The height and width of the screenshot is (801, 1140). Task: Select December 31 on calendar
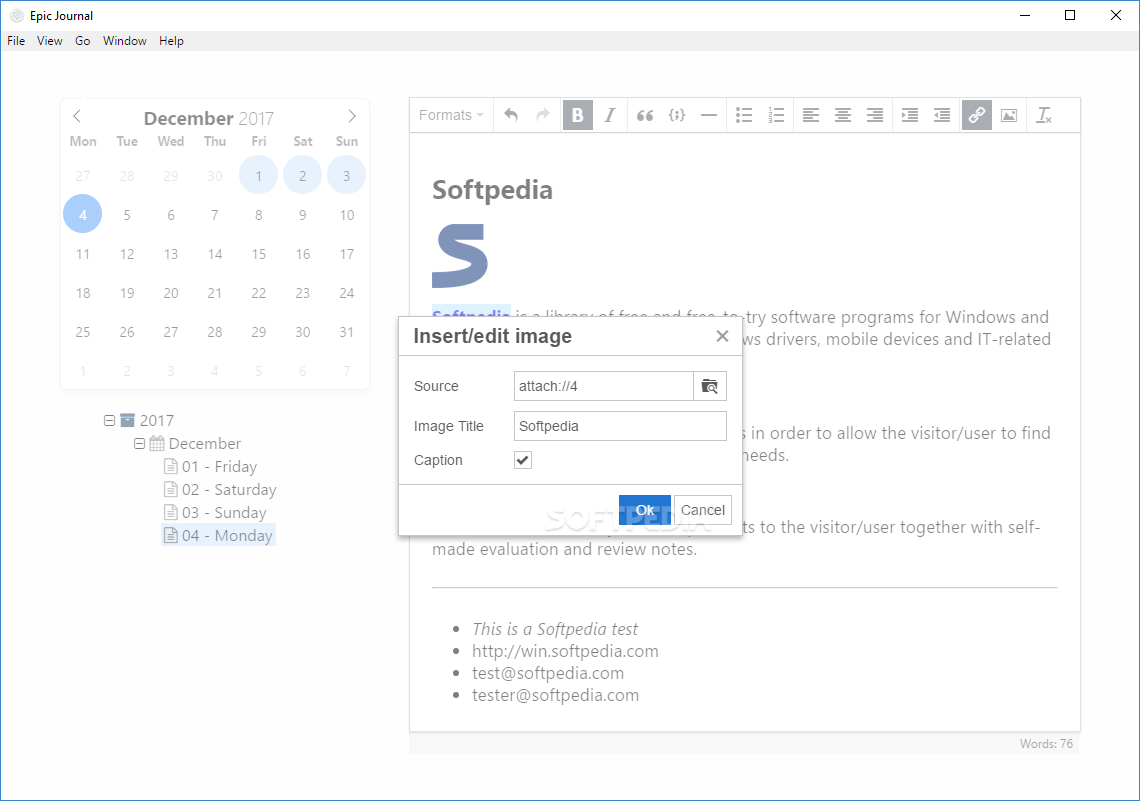click(x=347, y=332)
